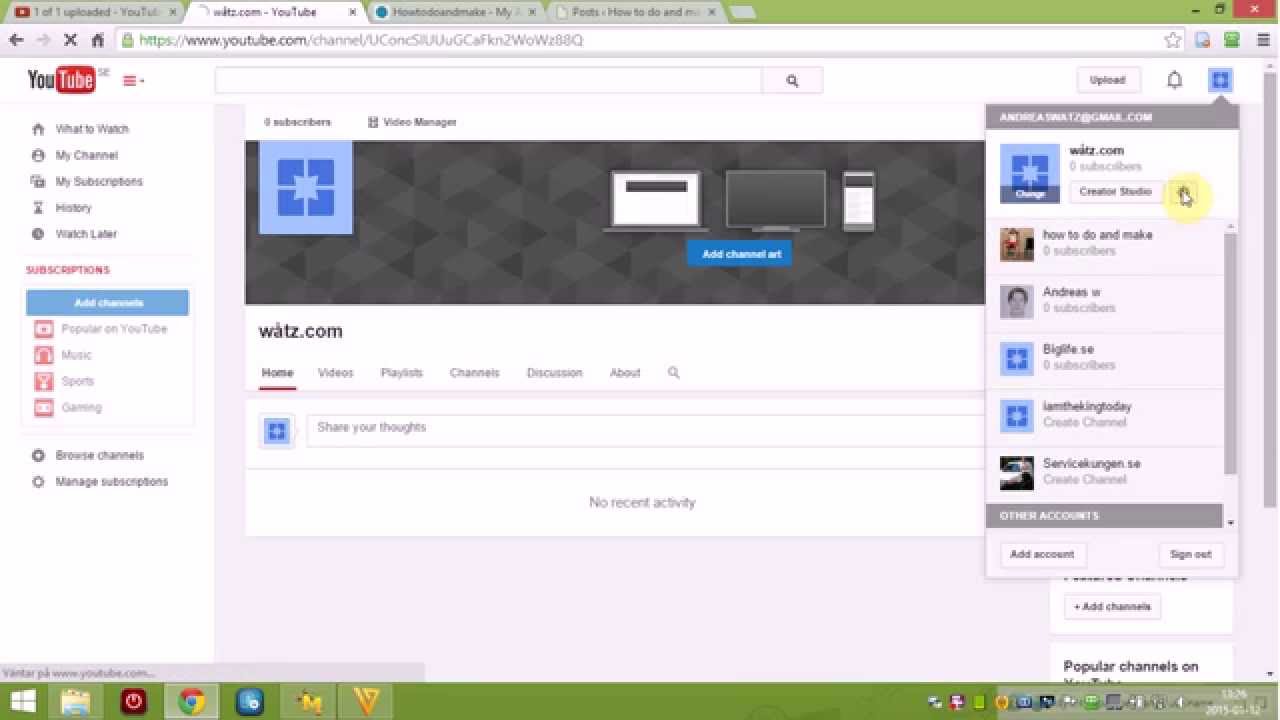This screenshot has height=720, width=1280.
Task: Open YouTube settings gear in account menu
Action: [x=1183, y=192]
